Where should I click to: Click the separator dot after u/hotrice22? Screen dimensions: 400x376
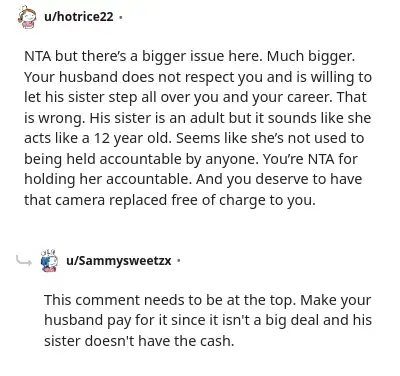(120, 17)
